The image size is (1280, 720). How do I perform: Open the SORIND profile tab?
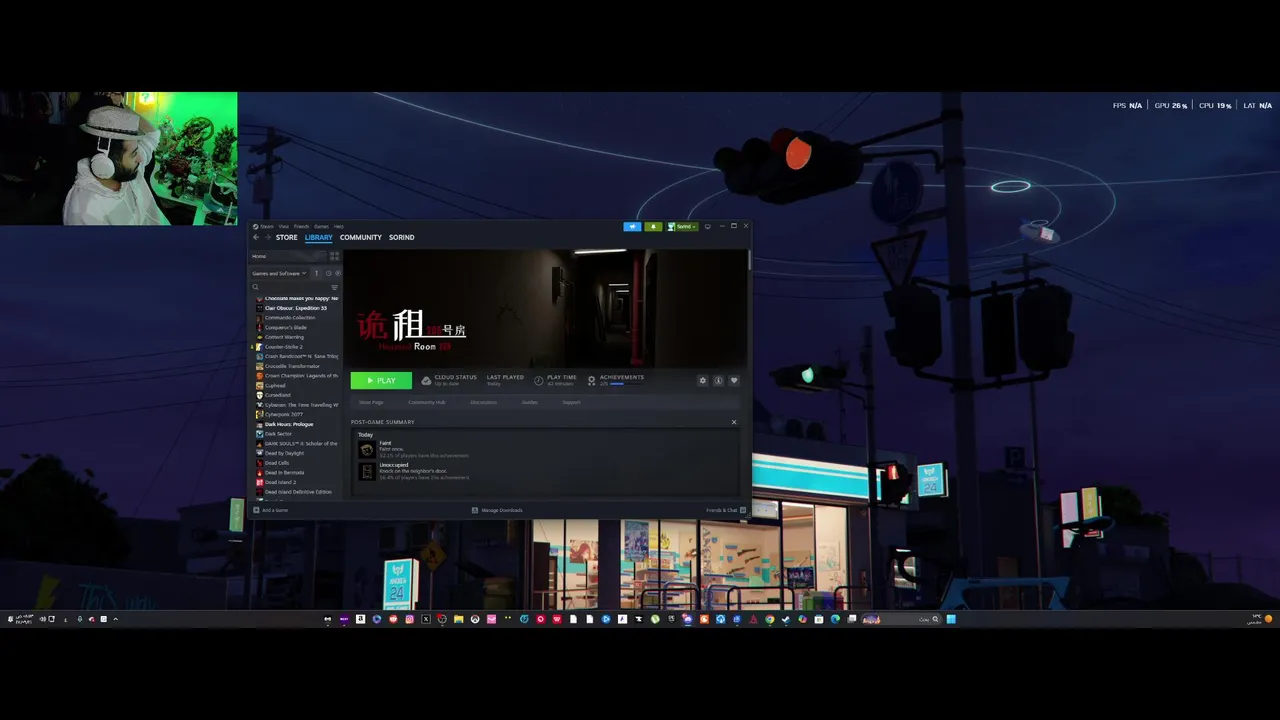402,237
